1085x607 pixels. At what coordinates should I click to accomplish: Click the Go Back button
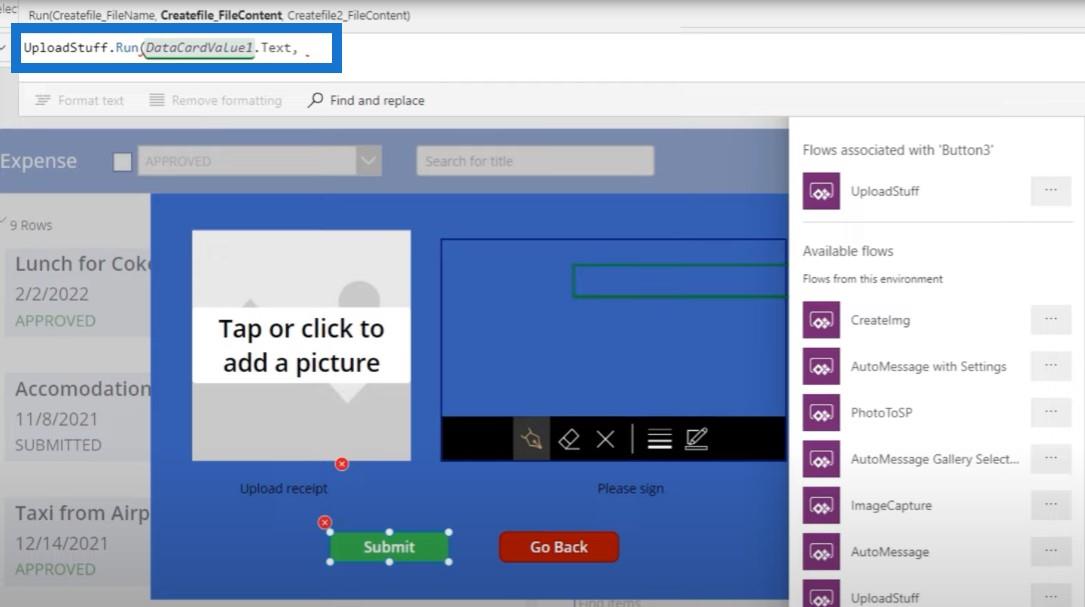pos(558,547)
